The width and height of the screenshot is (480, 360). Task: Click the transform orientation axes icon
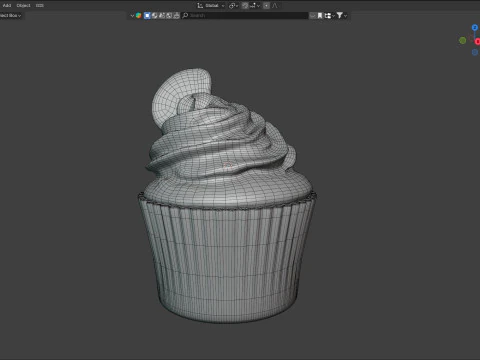click(x=200, y=5)
